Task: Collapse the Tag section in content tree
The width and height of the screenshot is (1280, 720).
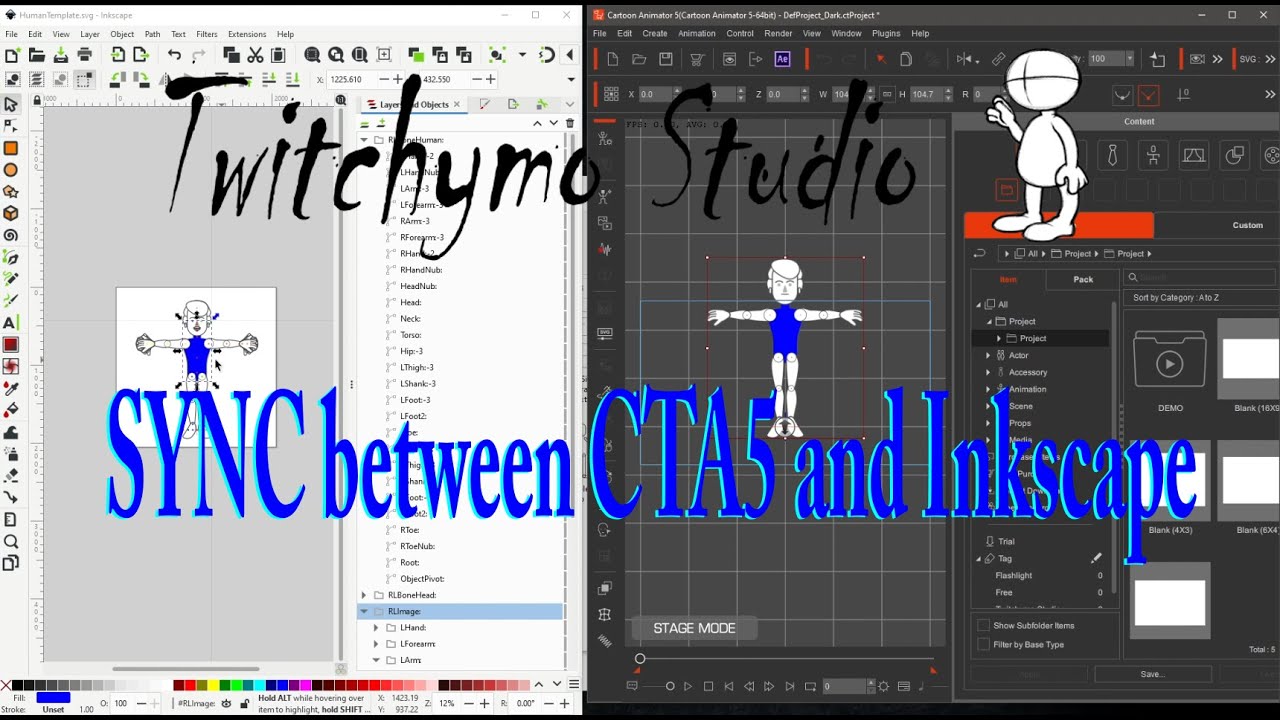Action: click(x=979, y=559)
